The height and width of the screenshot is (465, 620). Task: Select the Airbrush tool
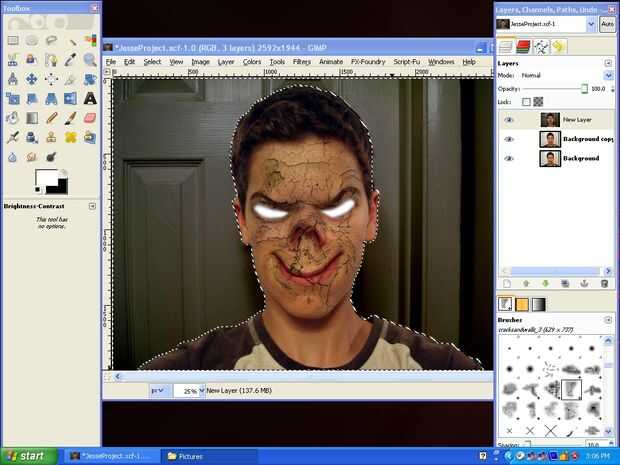pos(13,137)
